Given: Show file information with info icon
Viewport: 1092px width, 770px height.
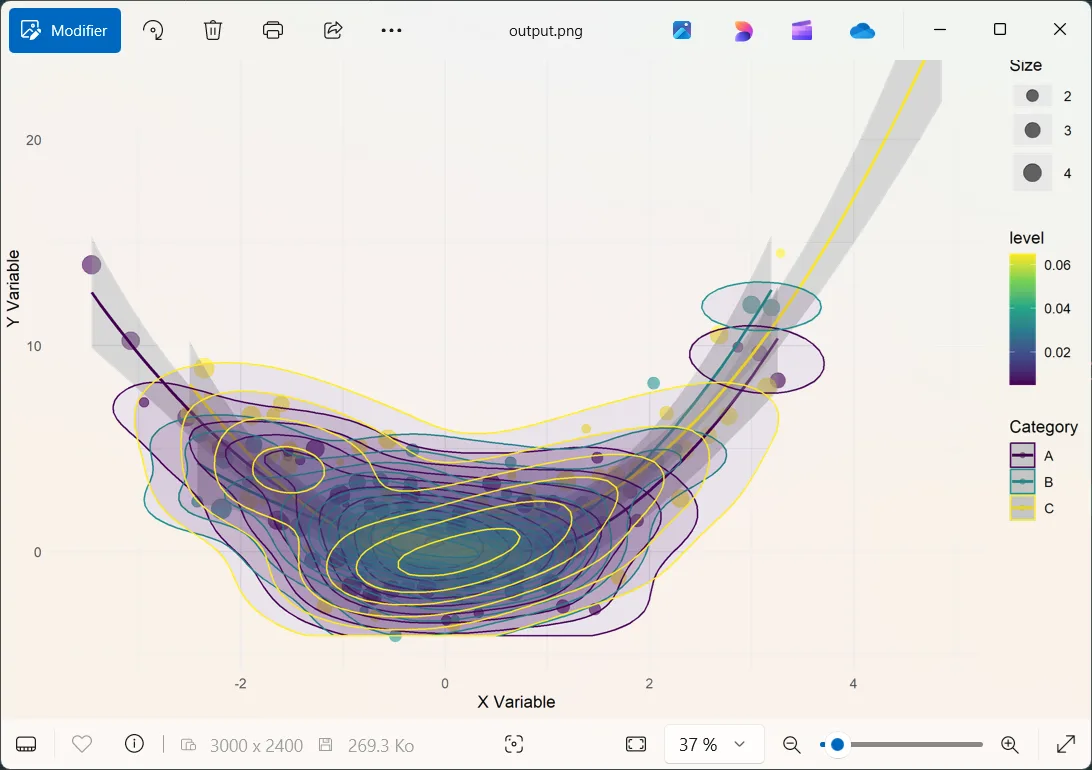Looking at the screenshot, I should (134, 744).
